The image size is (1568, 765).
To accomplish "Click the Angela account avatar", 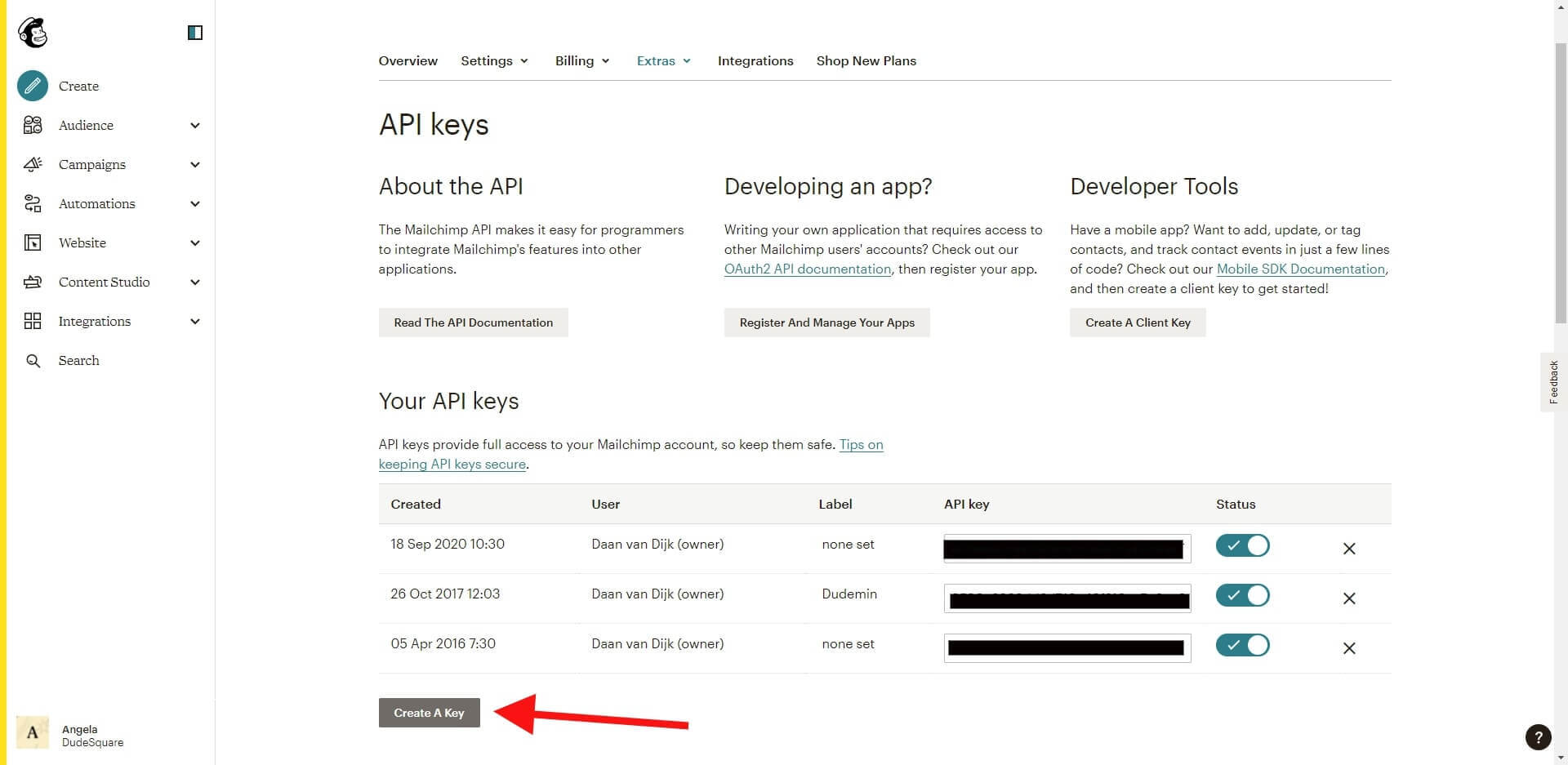I will coord(33,732).
